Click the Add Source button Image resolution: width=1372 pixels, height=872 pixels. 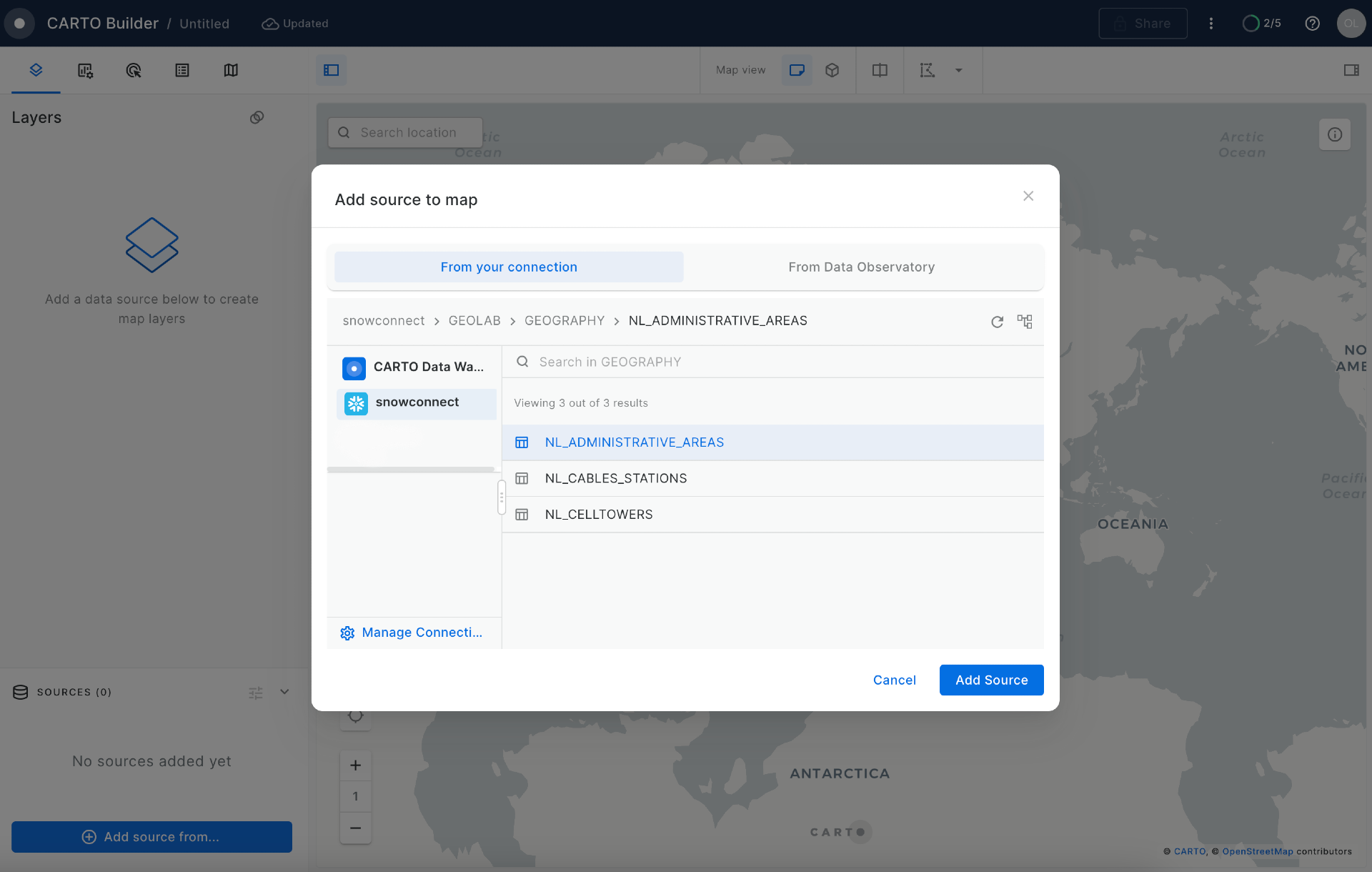click(991, 680)
